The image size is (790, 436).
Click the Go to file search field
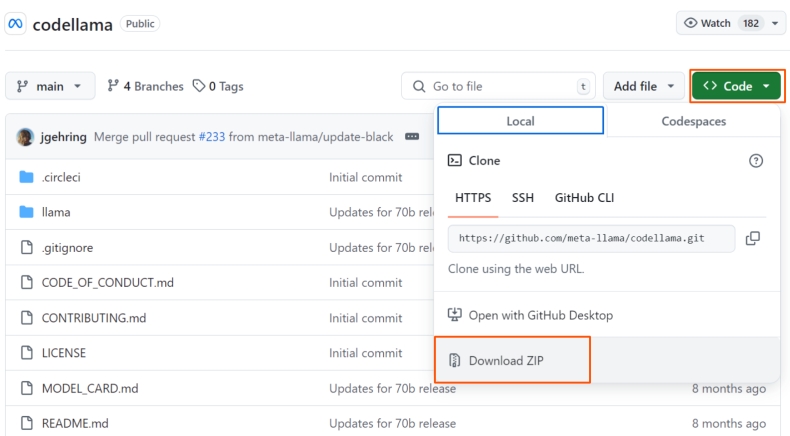click(x=498, y=86)
